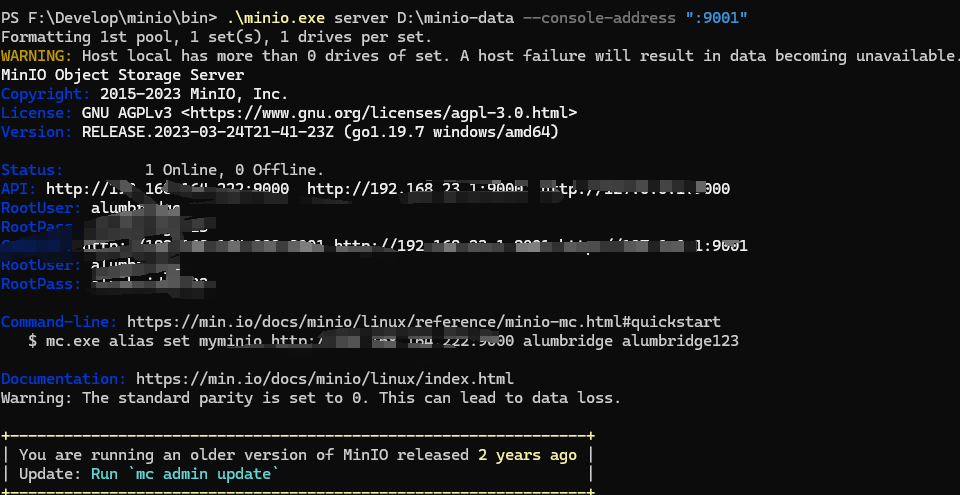Click the yellow "2 years ago" text
Image resolution: width=960 pixels, height=495 pixels.
[x=527, y=455]
